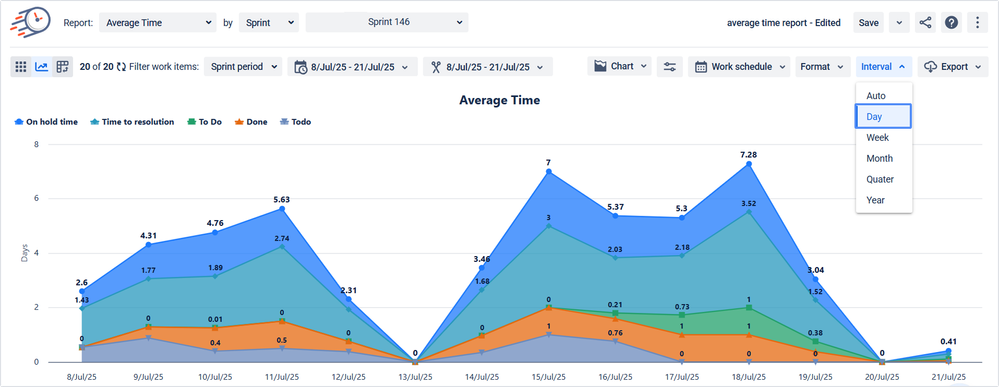Open the help question mark icon

[x=951, y=22]
